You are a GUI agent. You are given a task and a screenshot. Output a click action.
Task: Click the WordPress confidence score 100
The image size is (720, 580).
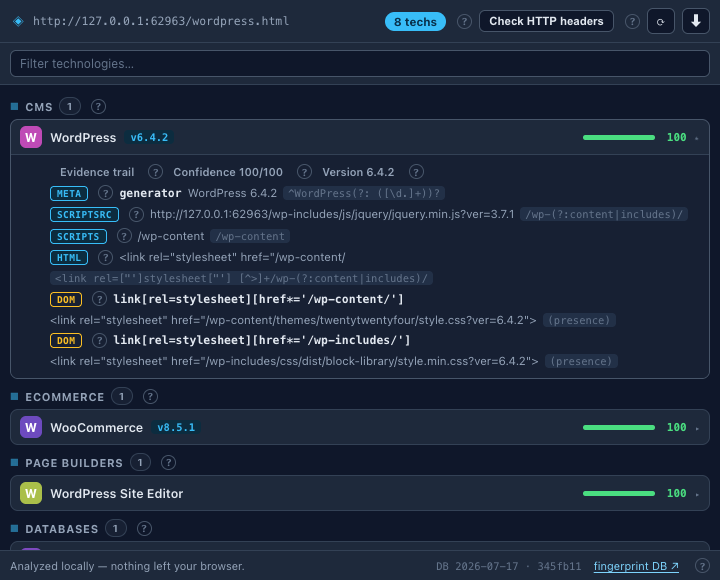[676, 137]
